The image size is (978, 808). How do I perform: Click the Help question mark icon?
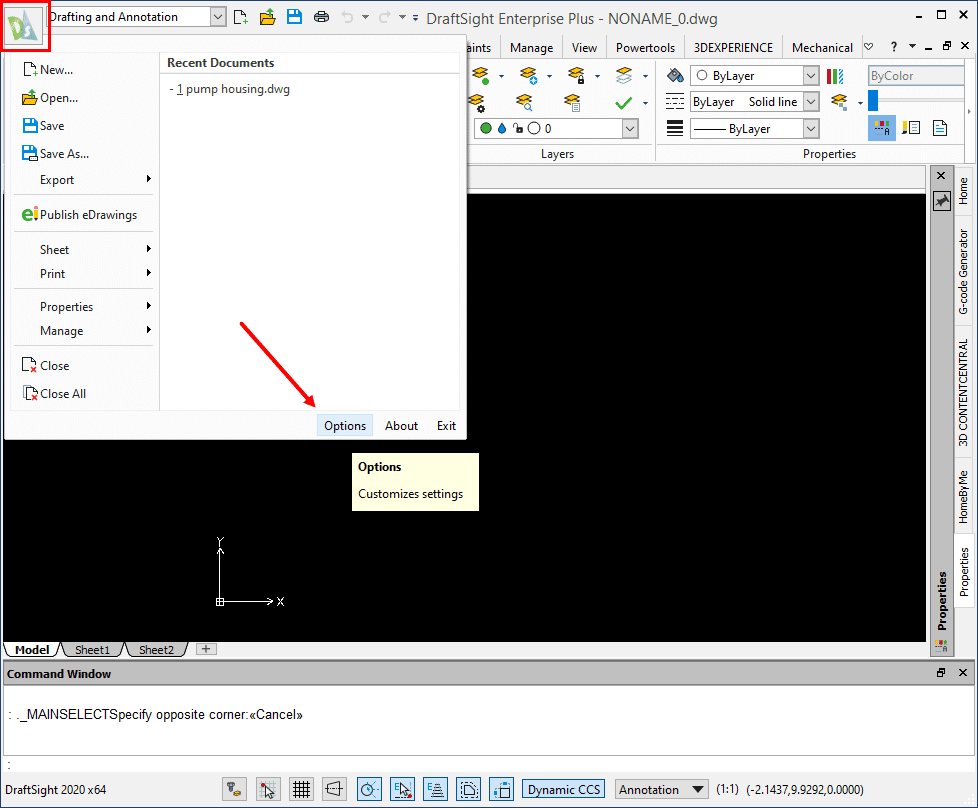(893, 47)
